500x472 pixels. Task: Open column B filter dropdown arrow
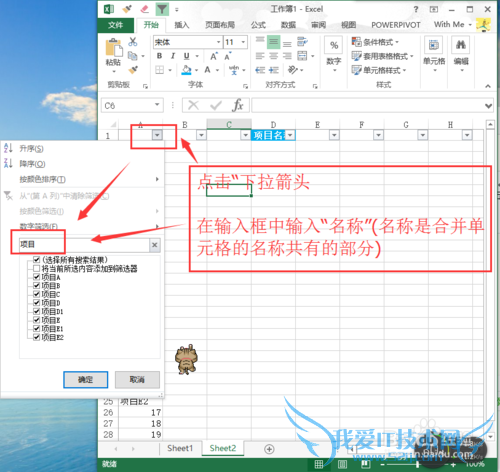[201, 135]
